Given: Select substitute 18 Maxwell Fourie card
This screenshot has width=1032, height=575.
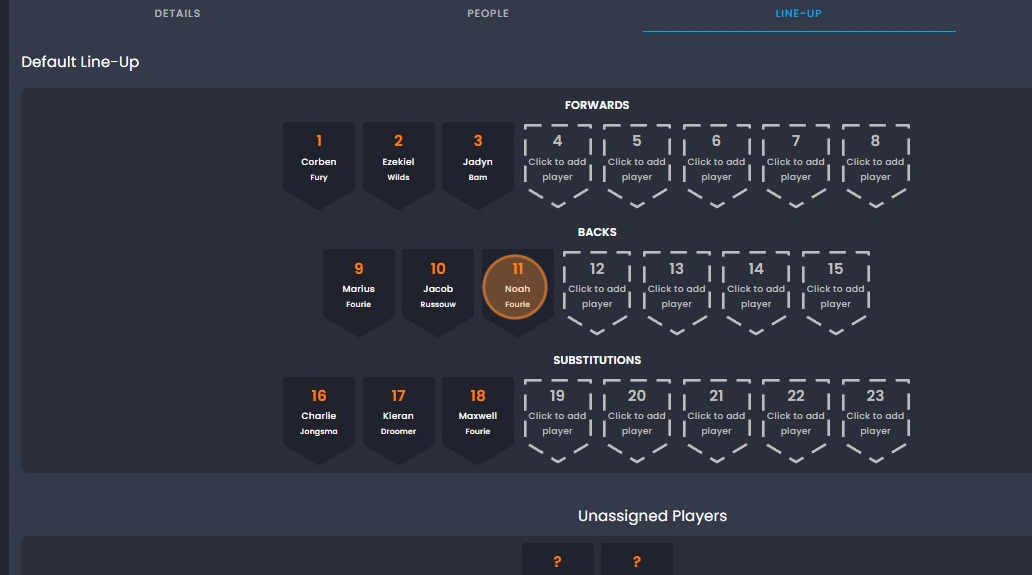Looking at the screenshot, I should click(x=478, y=420).
